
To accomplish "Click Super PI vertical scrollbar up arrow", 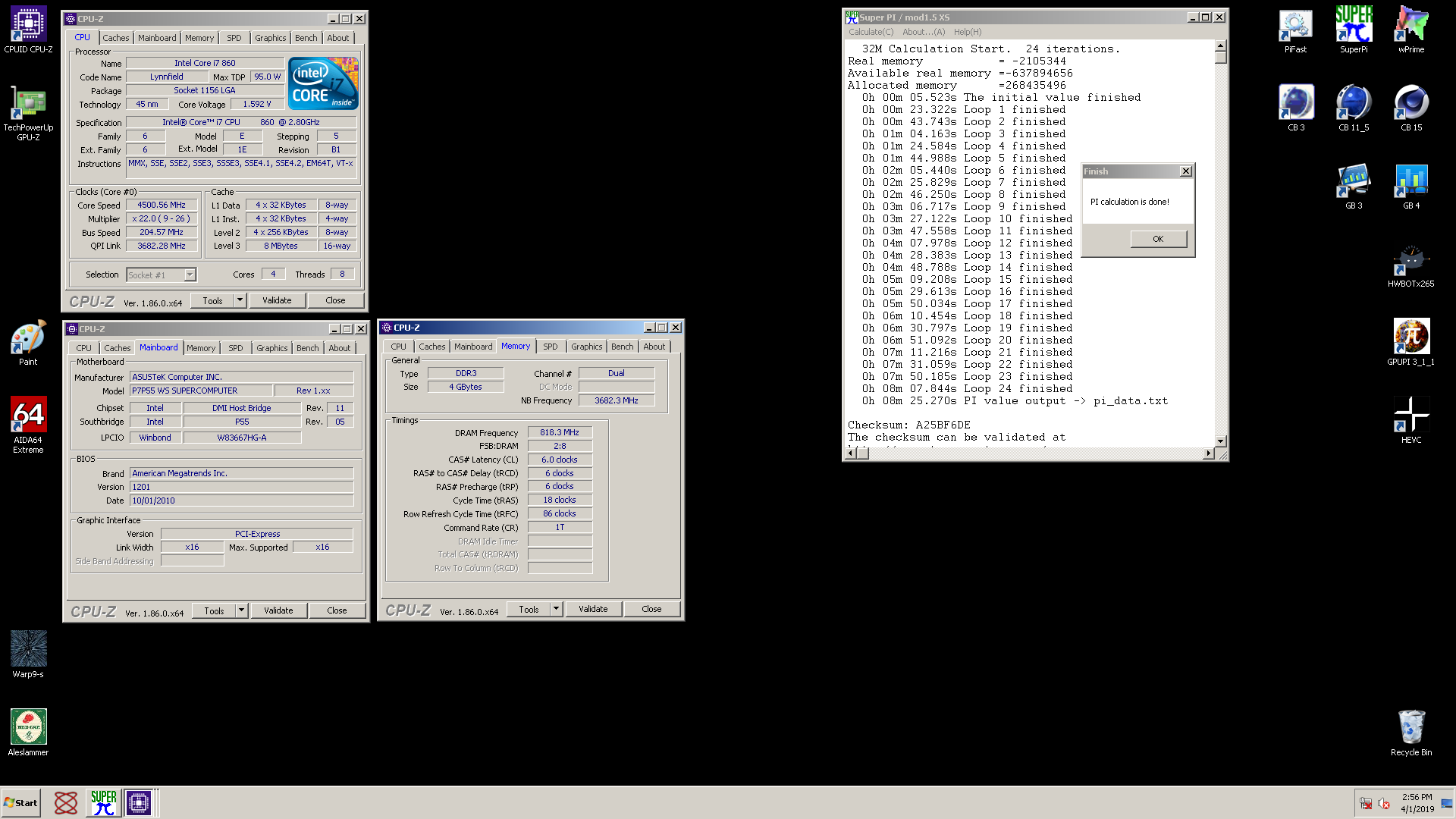I will click(1220, 46).
